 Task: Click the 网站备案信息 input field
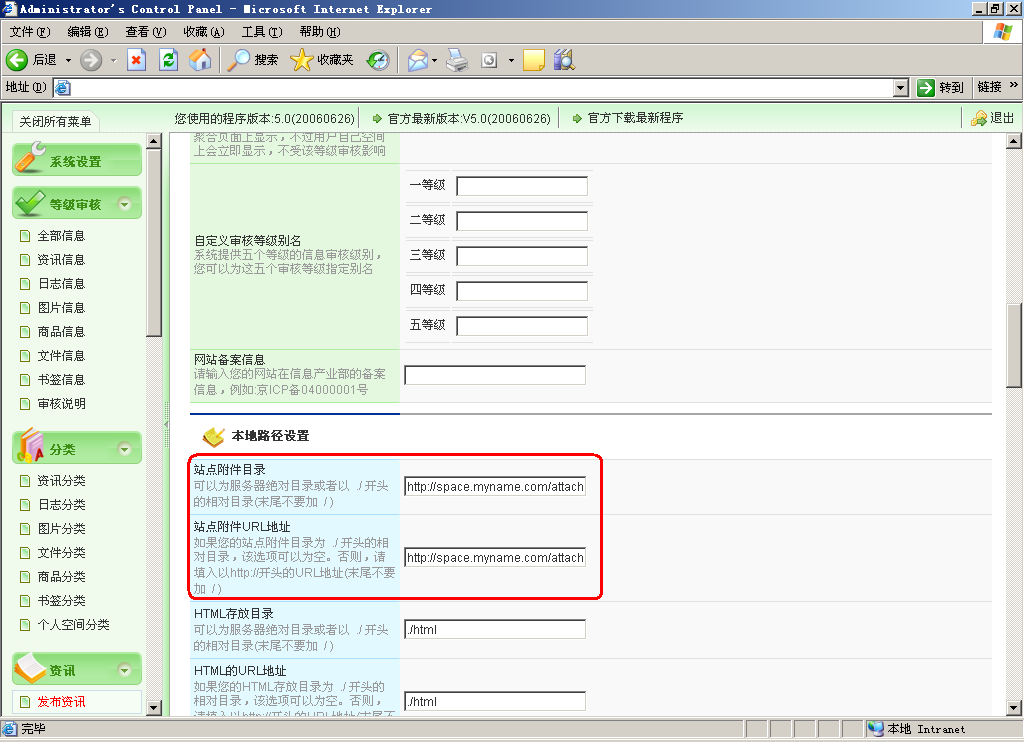[495, 375]
